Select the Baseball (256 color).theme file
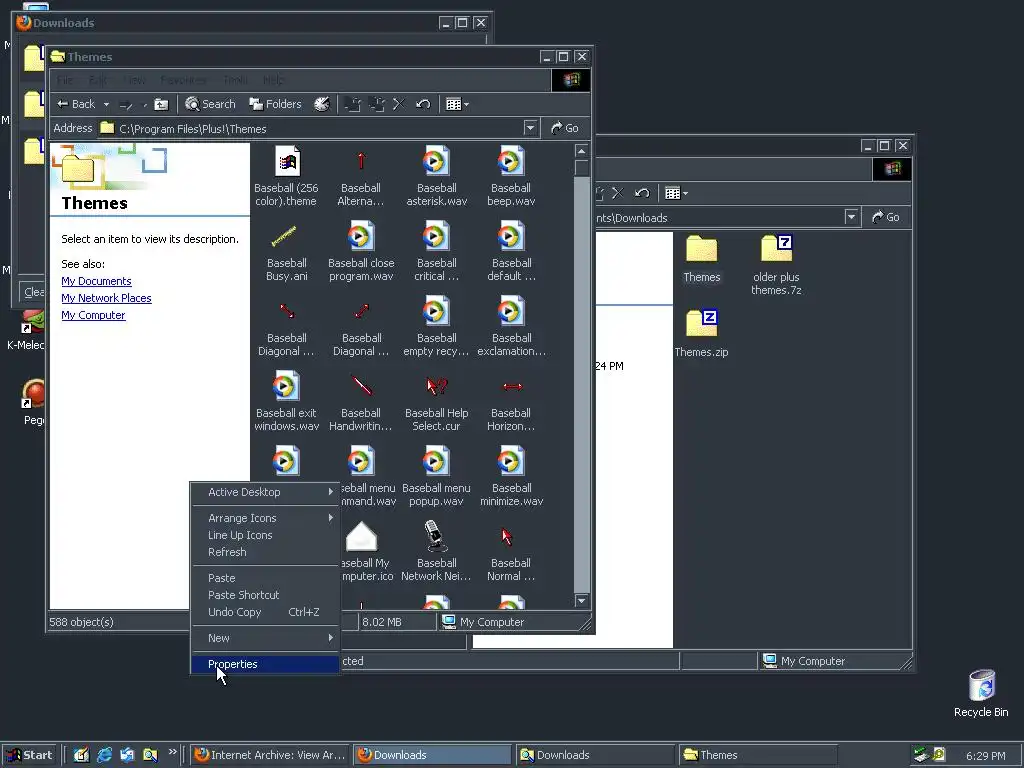 click(x=286, y=176)
